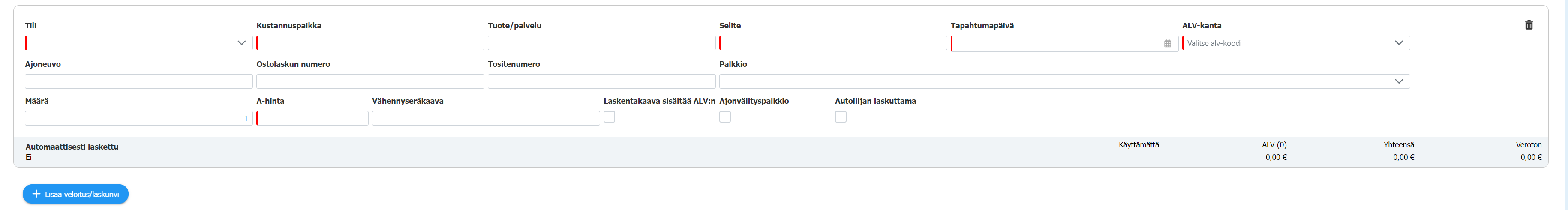Image resolution: width=1568 pixels, height=210 pixels.
Task: Focus the Kustannuspaikka field
Action: [x=370, y=42]
